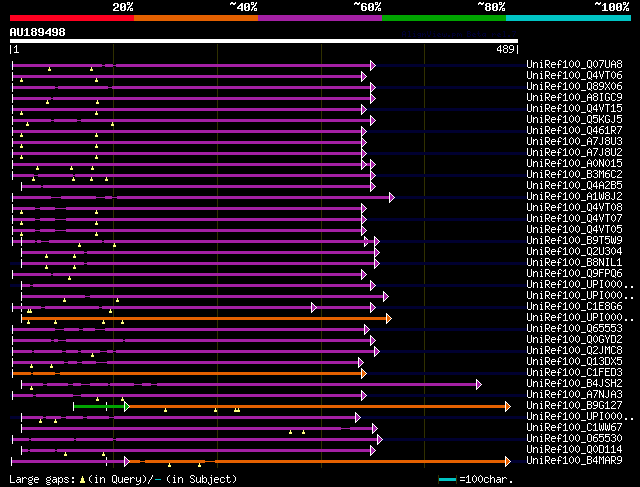Select the UniRef100_Q4VT08 label
The height and width of the screenshot is (487, 640).
(574, 208)
